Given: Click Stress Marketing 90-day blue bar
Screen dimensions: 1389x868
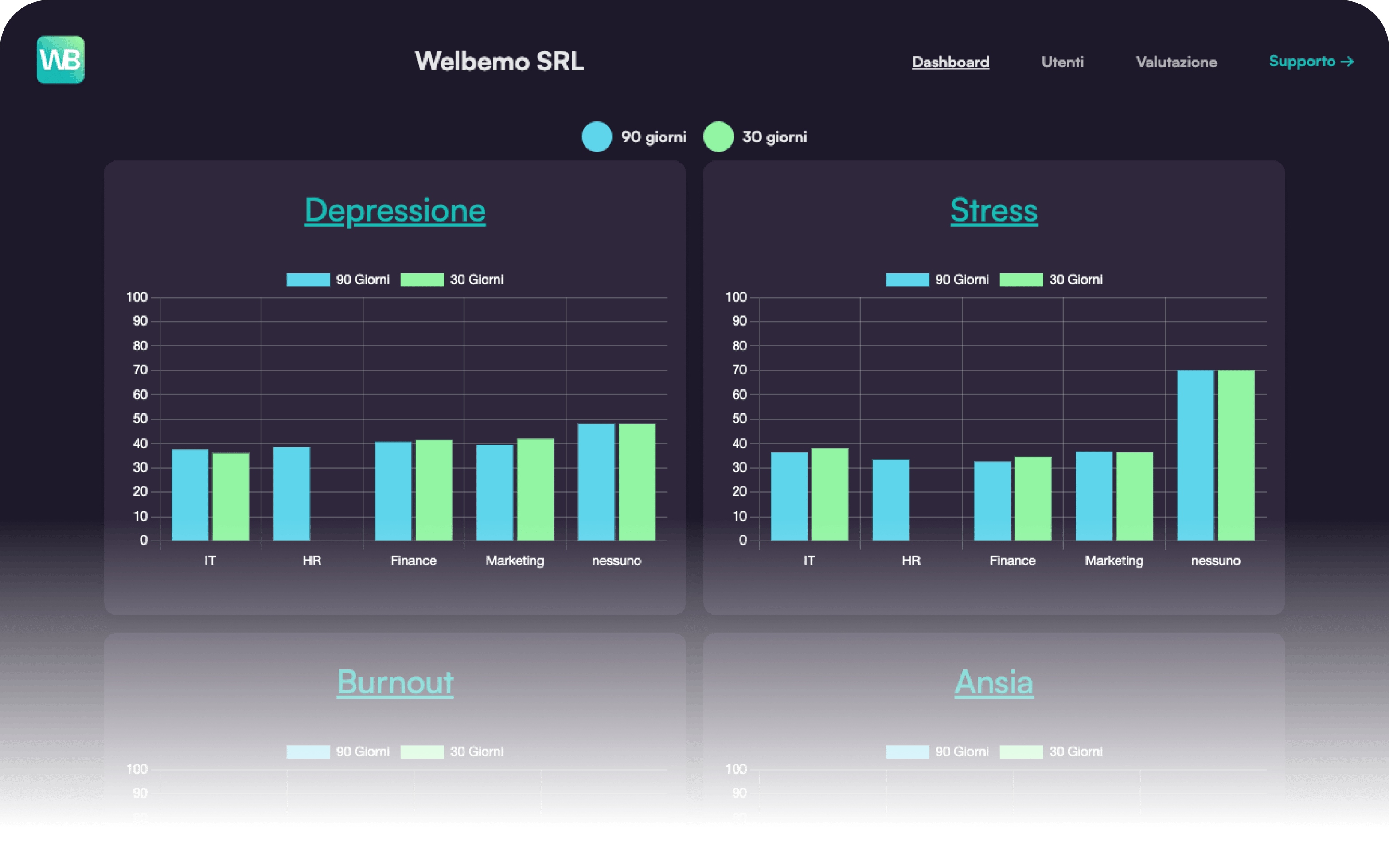Looking at the screenshot, I should pos(1094,496).
